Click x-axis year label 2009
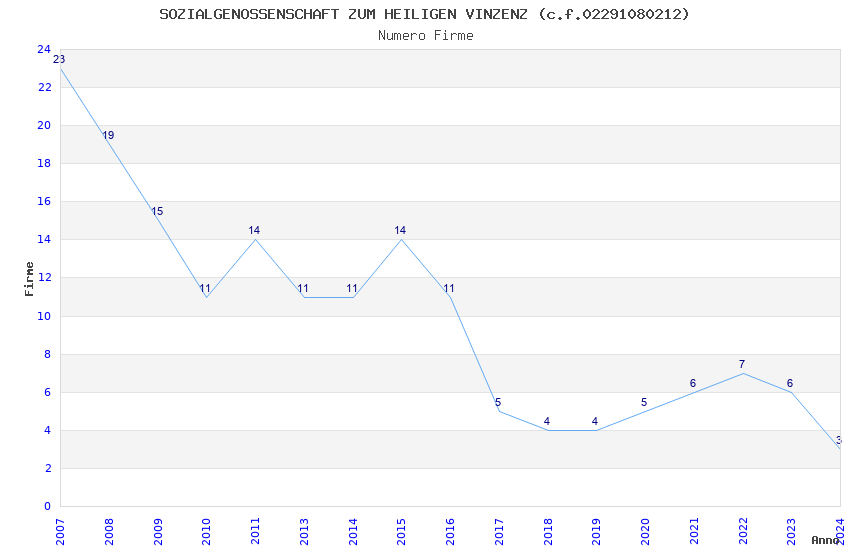 coord(158,532)
